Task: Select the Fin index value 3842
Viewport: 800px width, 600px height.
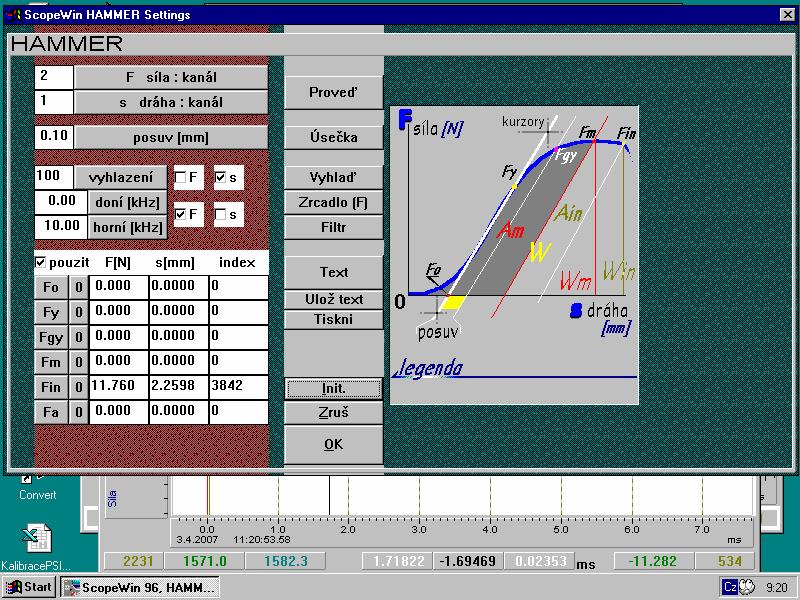Action: (239, 387)
